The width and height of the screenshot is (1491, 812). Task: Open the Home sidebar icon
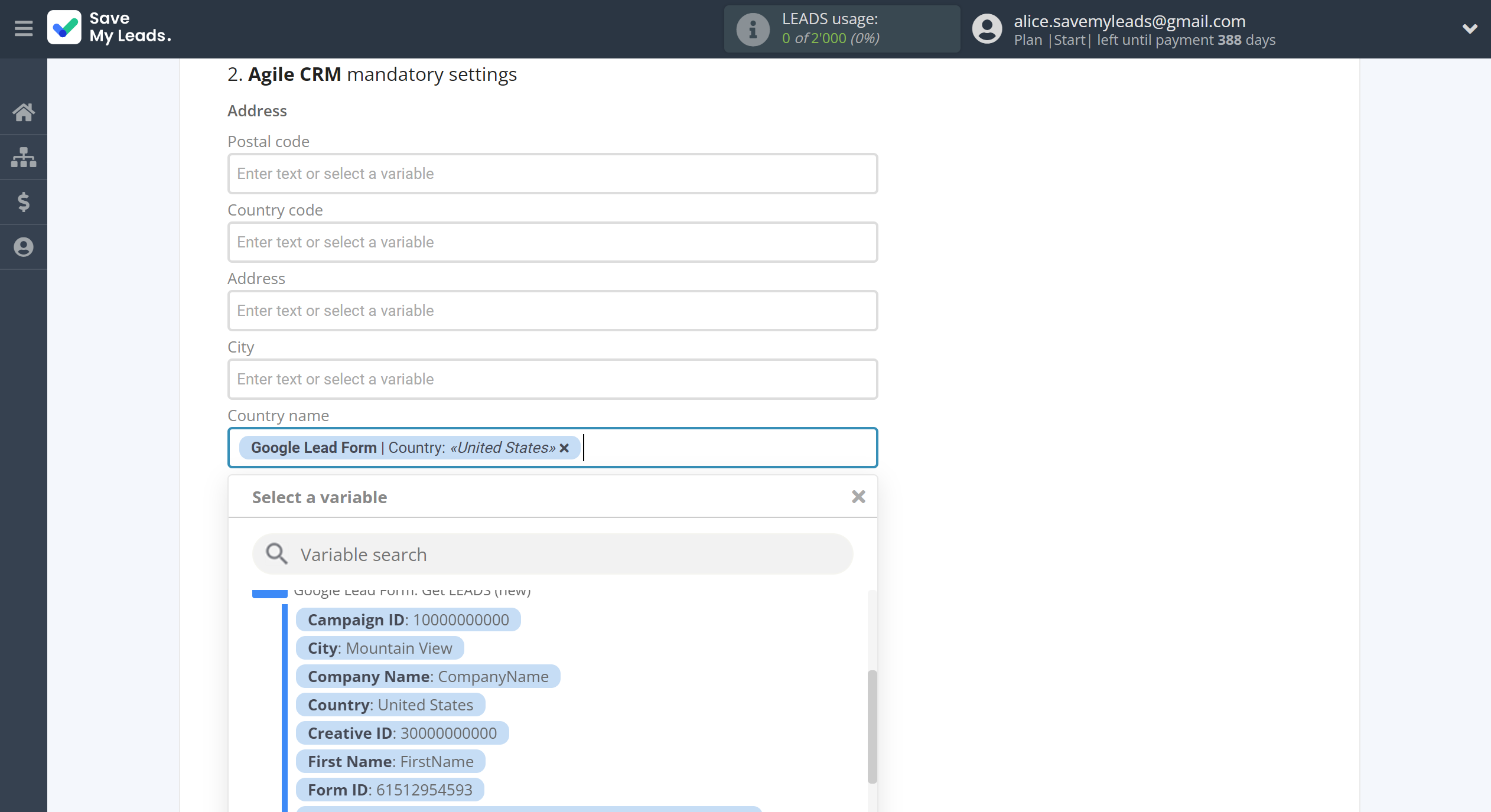[24, 112]
